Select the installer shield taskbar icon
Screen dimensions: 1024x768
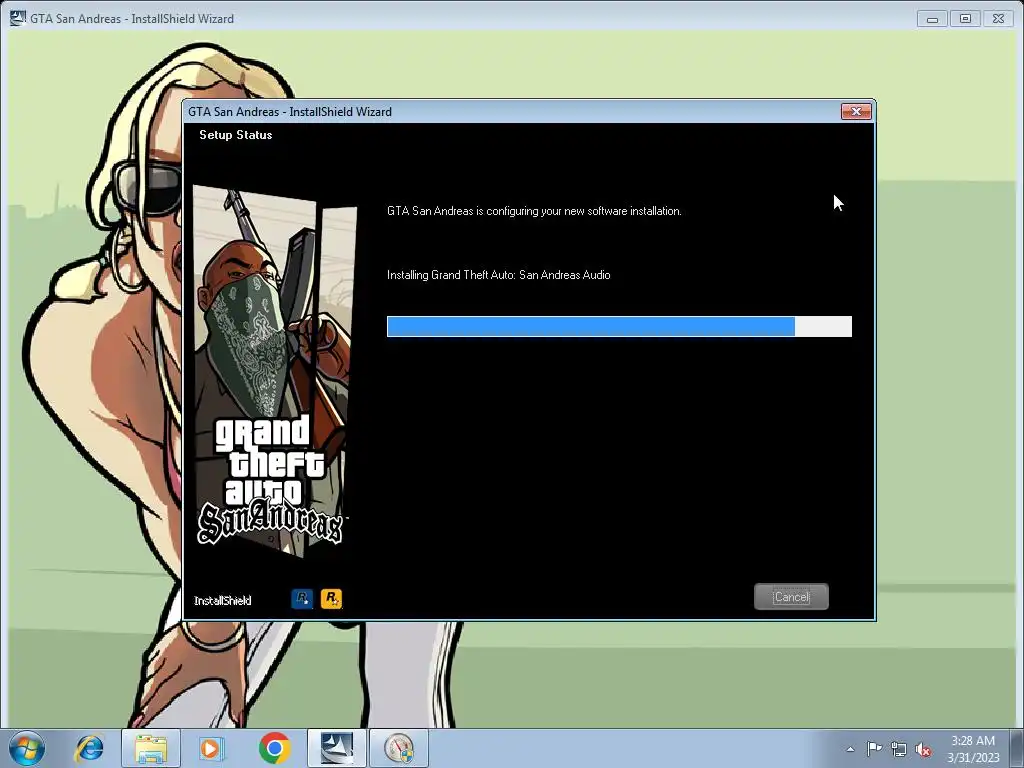pos(399,748)
